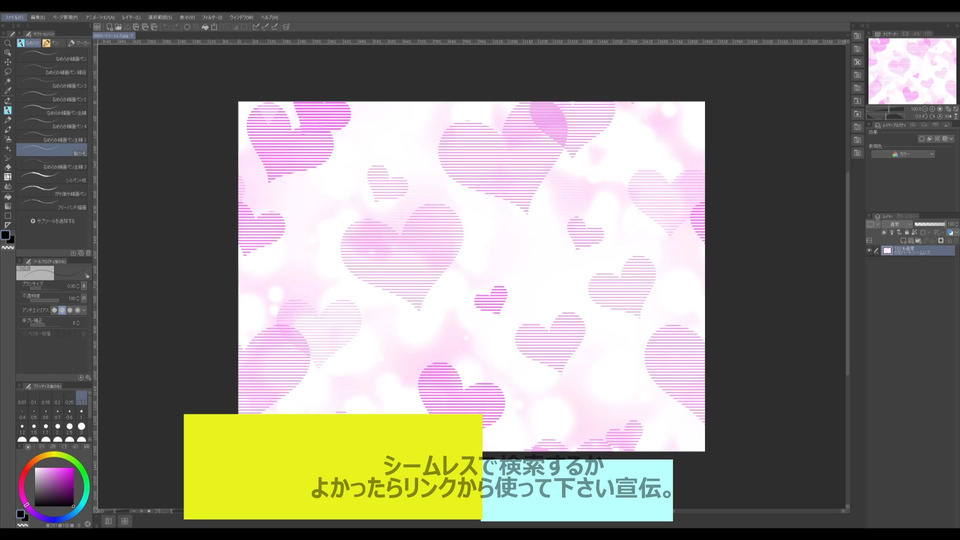Toggle the vector snap checkbox in Tool Property
This screenshot has width=960, height=540.
pos(26,334)
